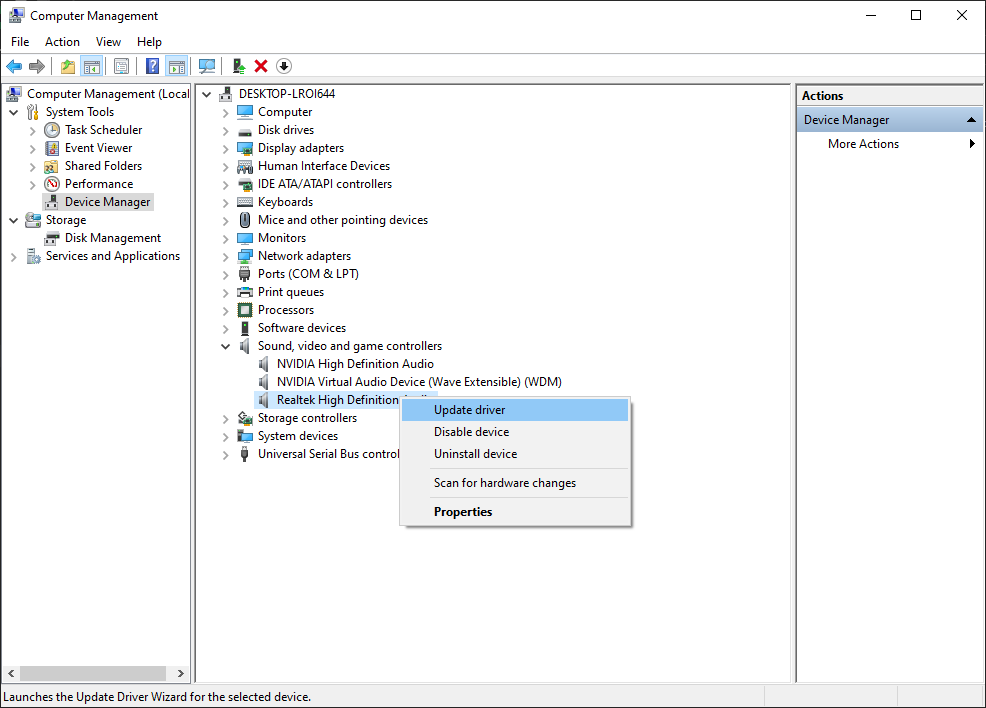Click Update device driver toolbar icon
Viewport: 986px width, 708px height.
238,66
